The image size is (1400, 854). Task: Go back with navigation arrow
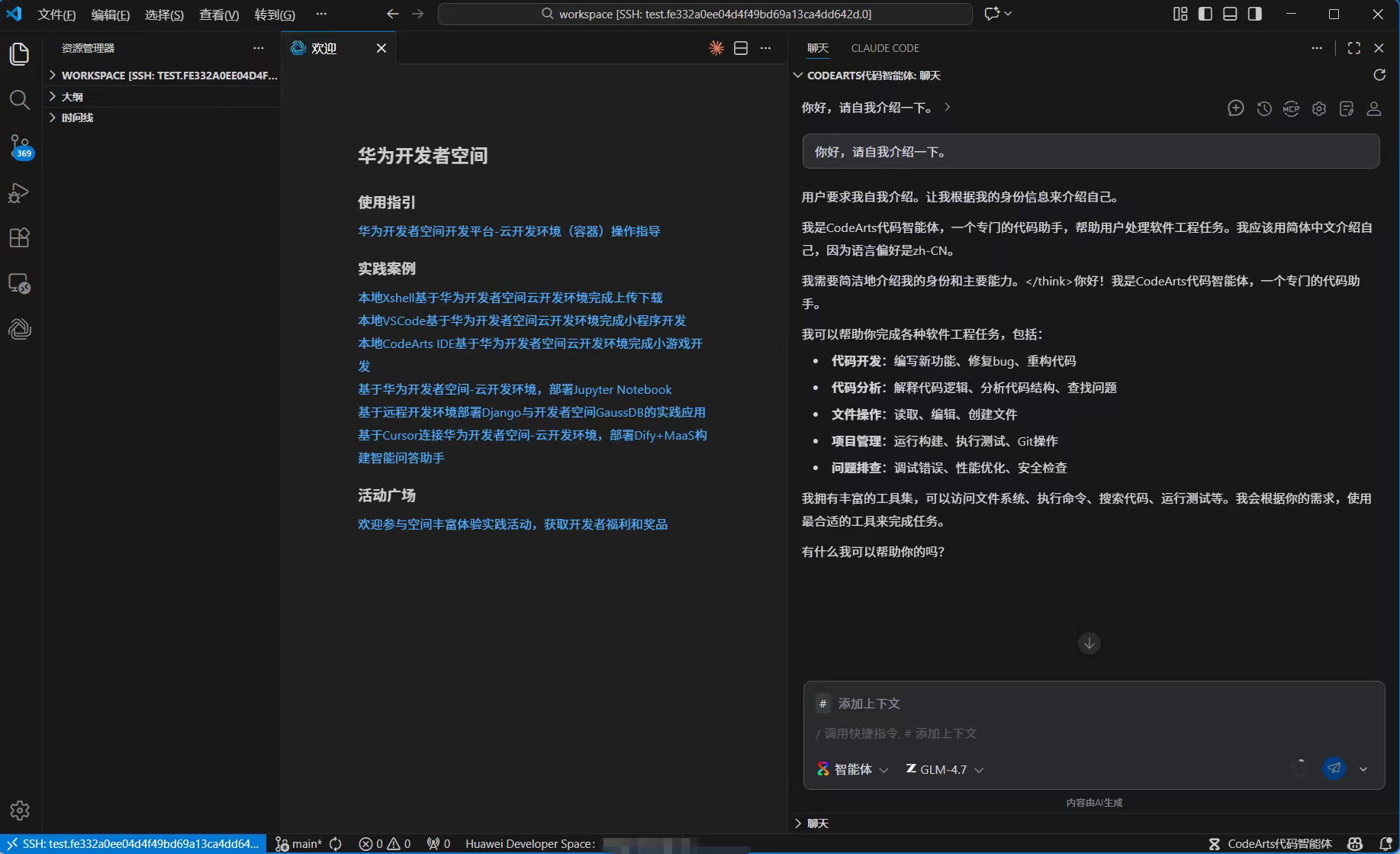(392, 14)
